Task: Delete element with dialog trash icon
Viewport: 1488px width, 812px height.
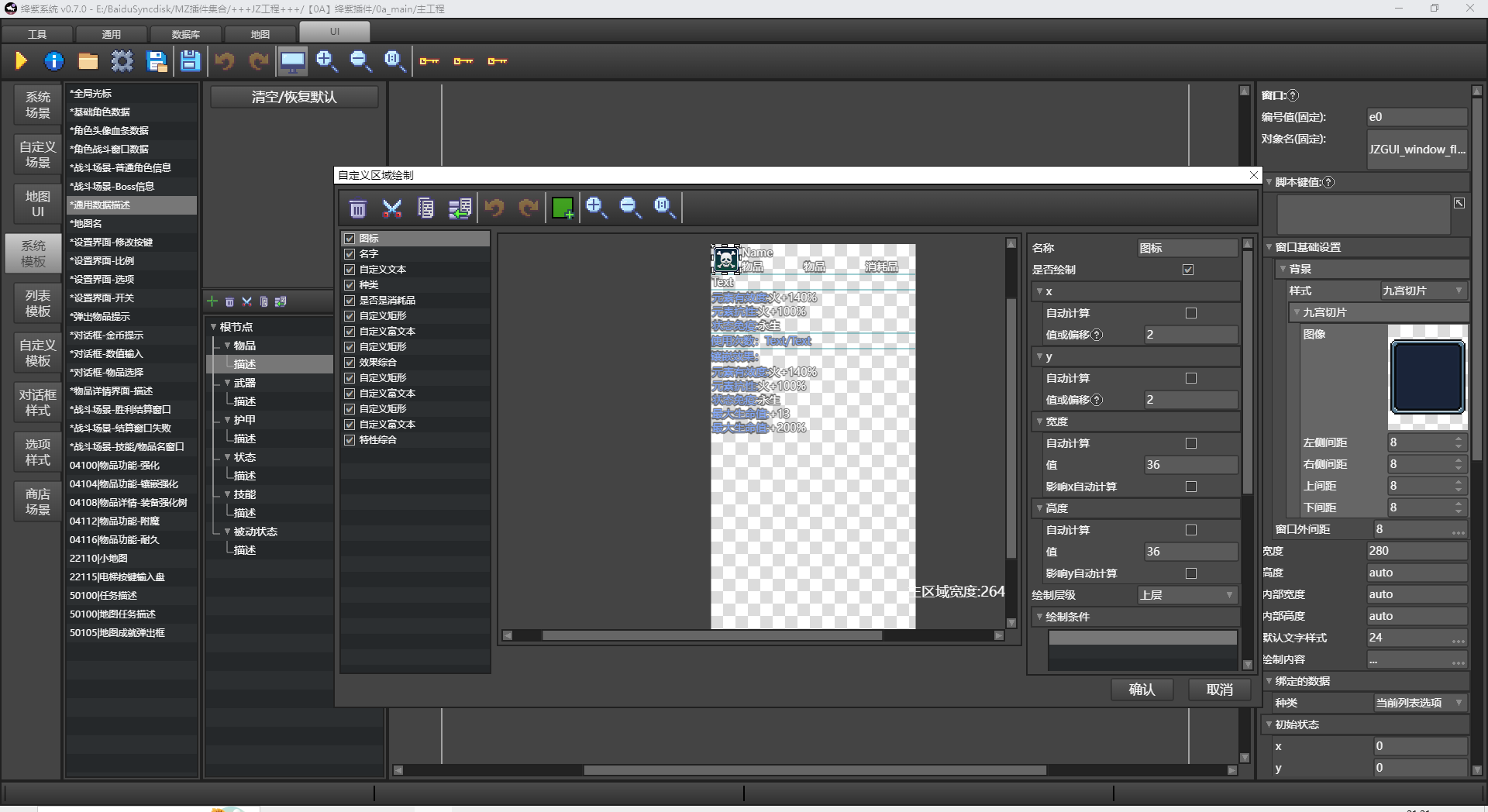Action: (x=357, y=208)
